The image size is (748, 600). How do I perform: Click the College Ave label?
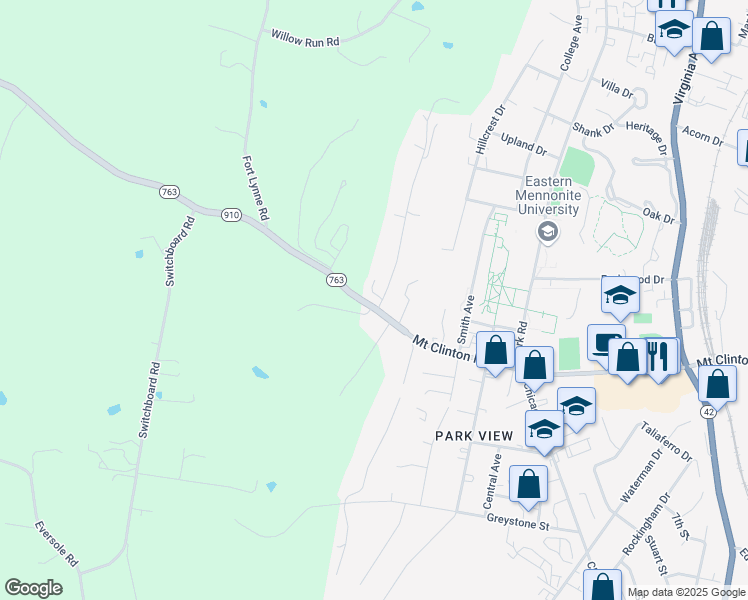point(571,43)
